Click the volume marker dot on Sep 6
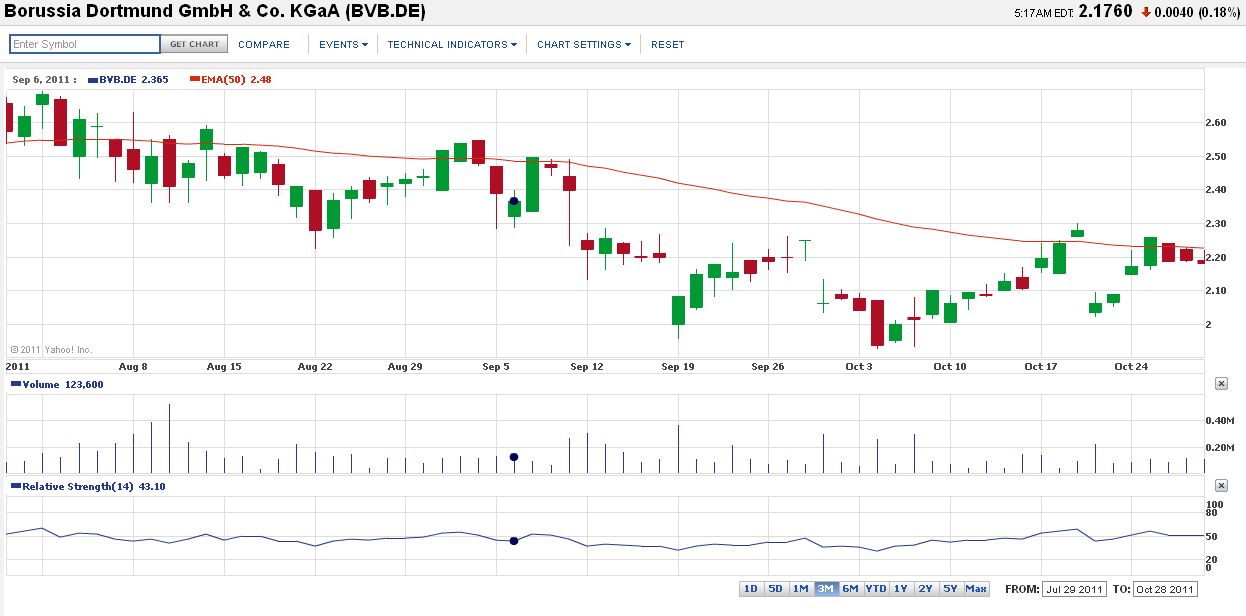The image size is (1246, 616). click(514, 457)
